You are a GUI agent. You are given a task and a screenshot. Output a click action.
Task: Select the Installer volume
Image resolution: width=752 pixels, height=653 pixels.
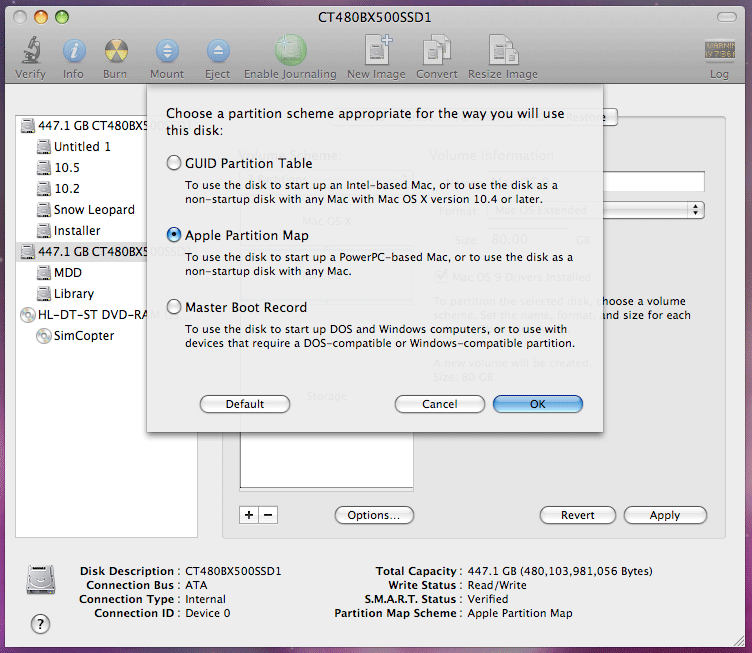[x=69, y=231]
